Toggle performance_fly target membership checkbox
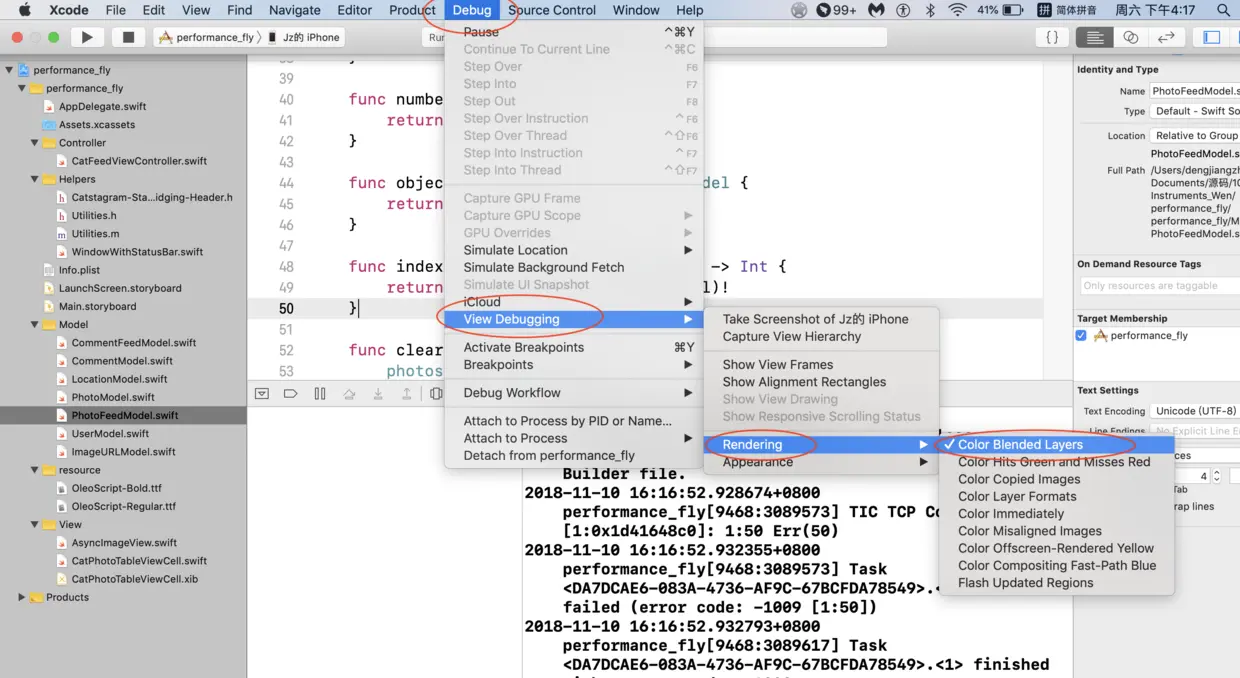The width and height of the screenshot is (1240, 678). click(x=1081, y=335)
